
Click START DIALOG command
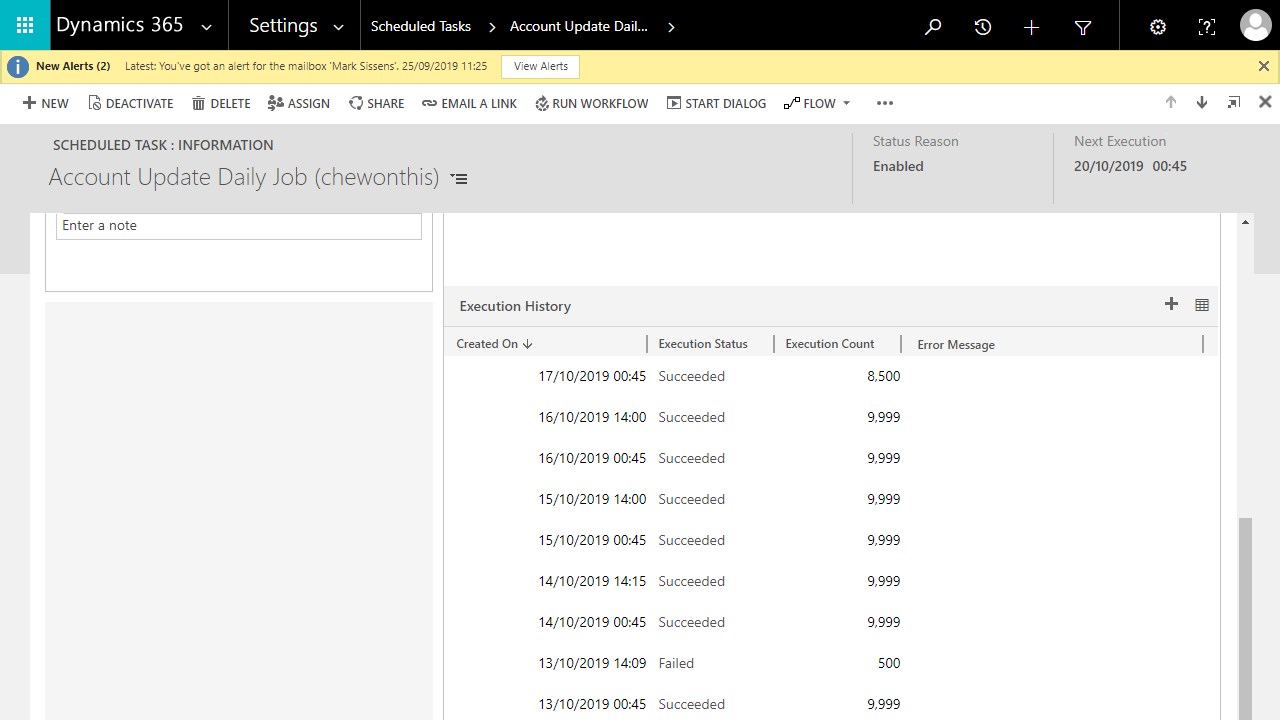click(x=717, y=103)
